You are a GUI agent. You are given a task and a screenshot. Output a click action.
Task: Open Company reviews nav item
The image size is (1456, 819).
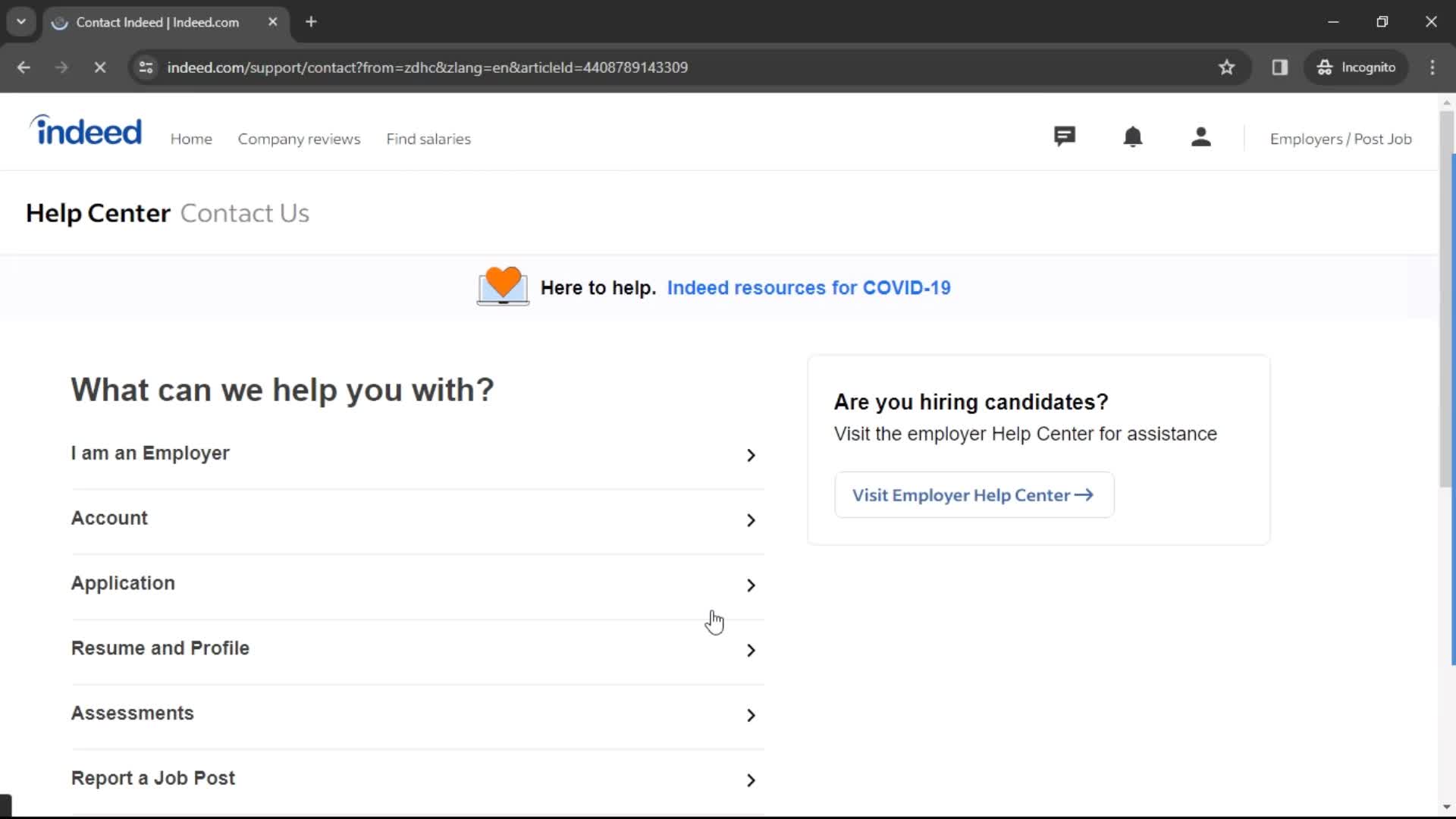coord(299,139)
